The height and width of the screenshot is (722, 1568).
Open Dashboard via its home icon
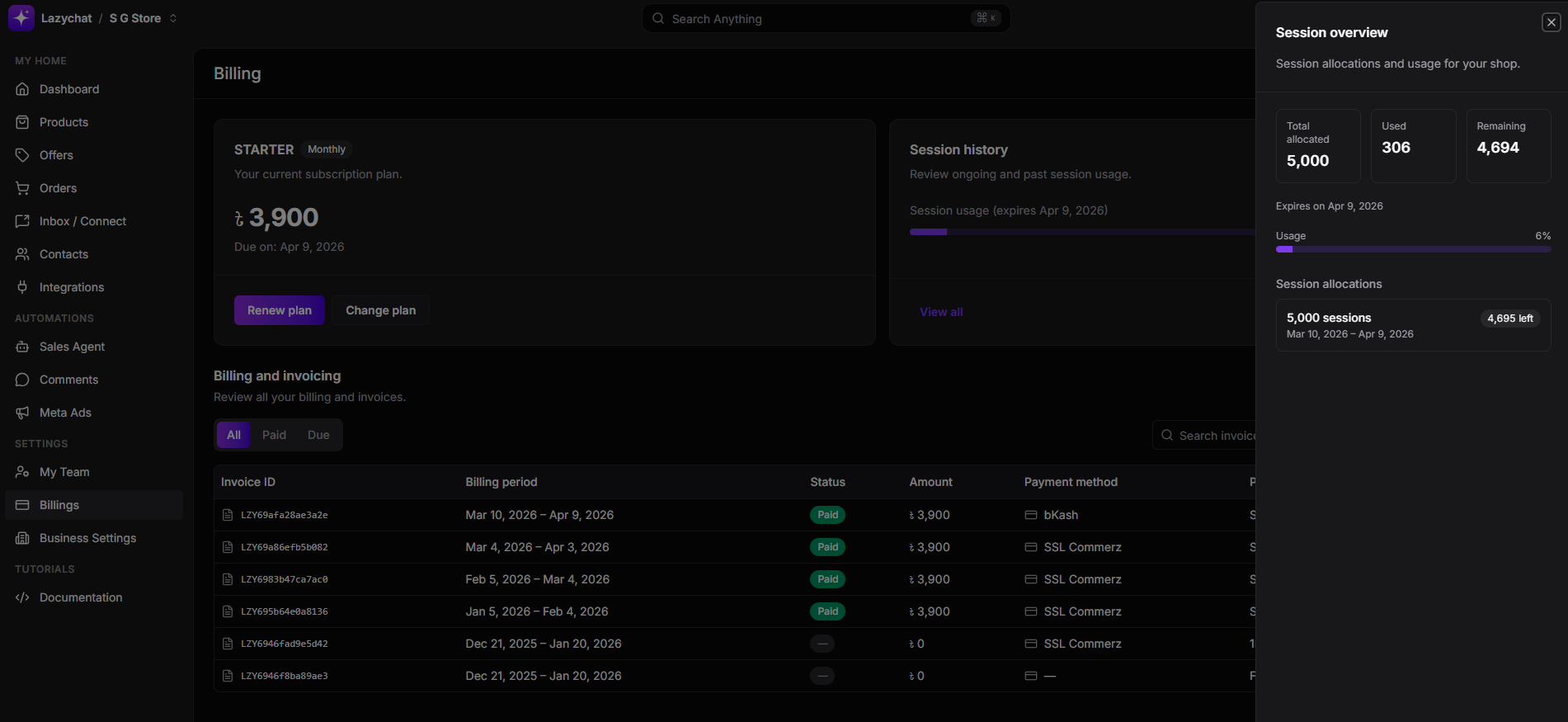tap(22, 89)
